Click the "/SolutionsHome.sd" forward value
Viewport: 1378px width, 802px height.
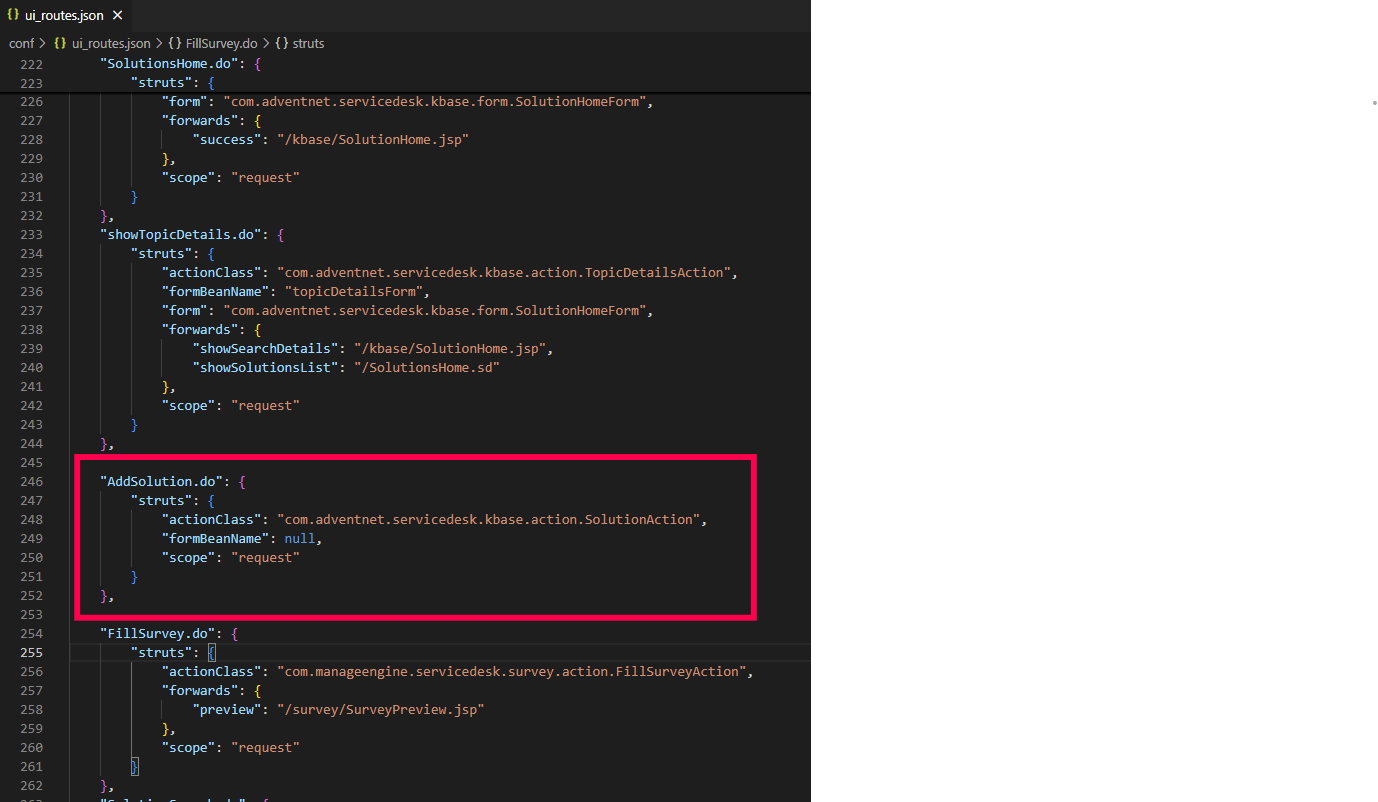click(426, 368)
